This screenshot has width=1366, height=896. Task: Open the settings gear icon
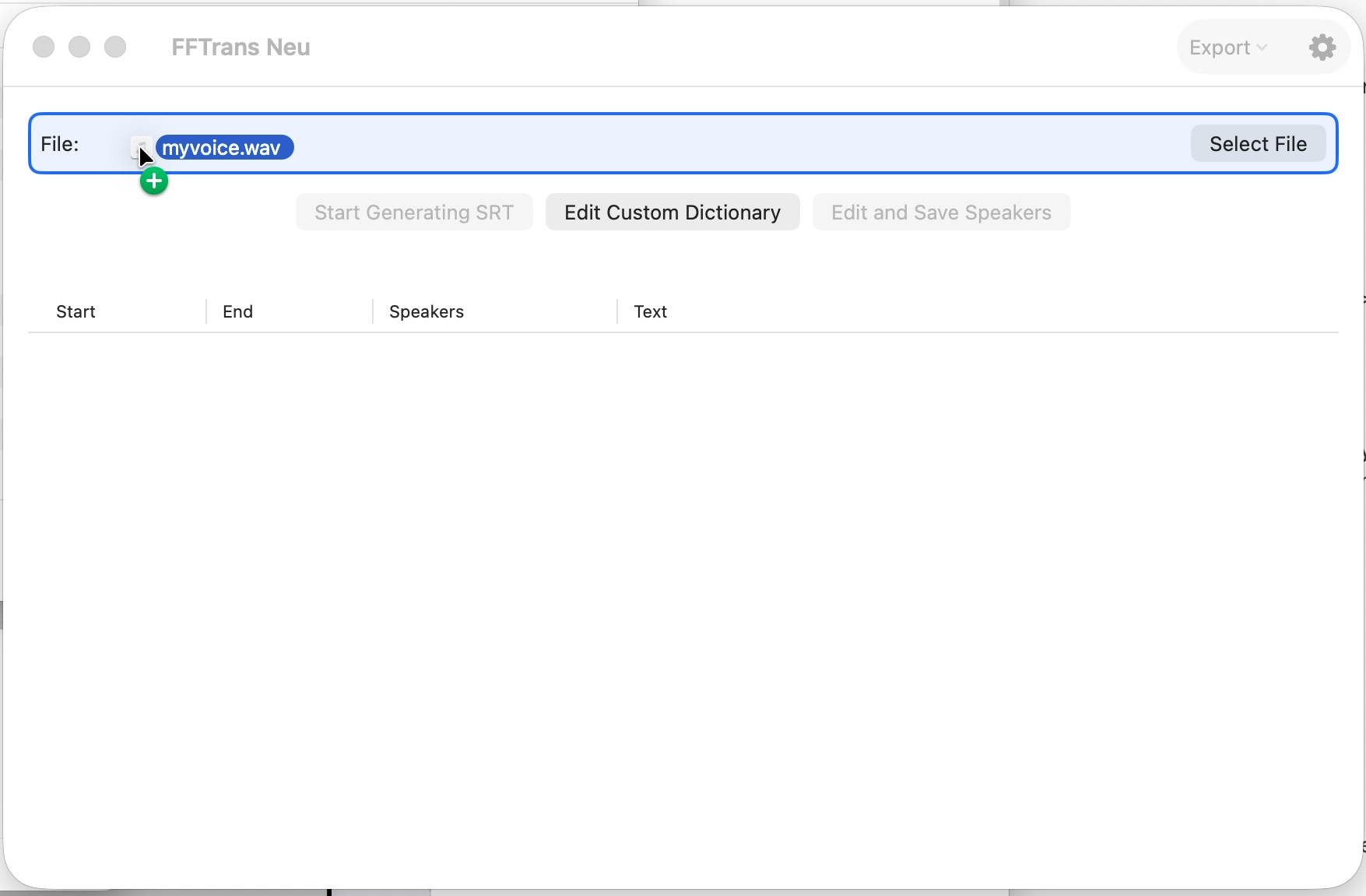[x=1322, y=47]
